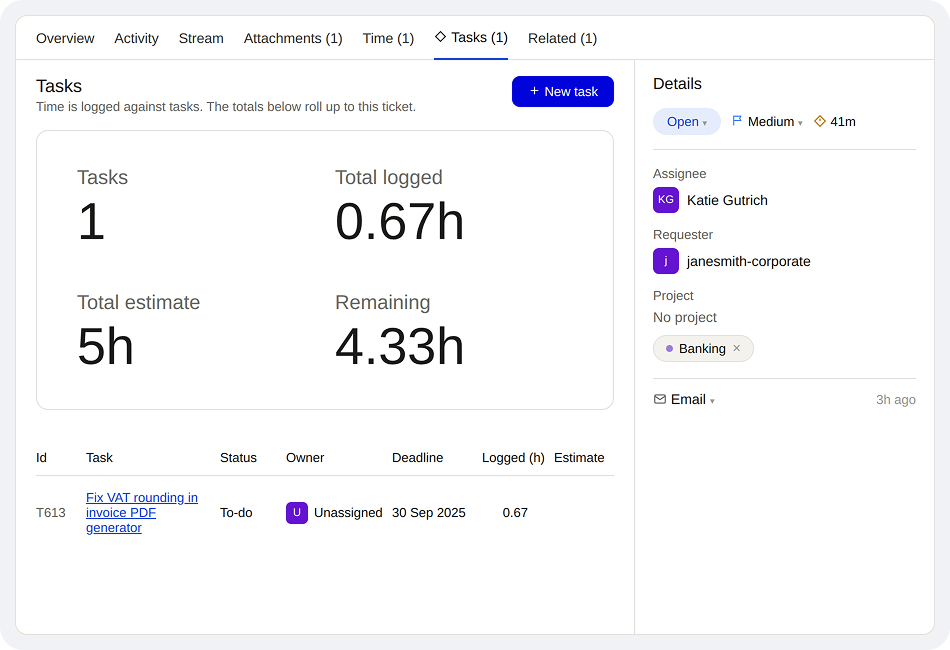Image resolution: width=950 pixels, height=650 pixels.
Task: Switch to the Activity tab
Action: 136,38
